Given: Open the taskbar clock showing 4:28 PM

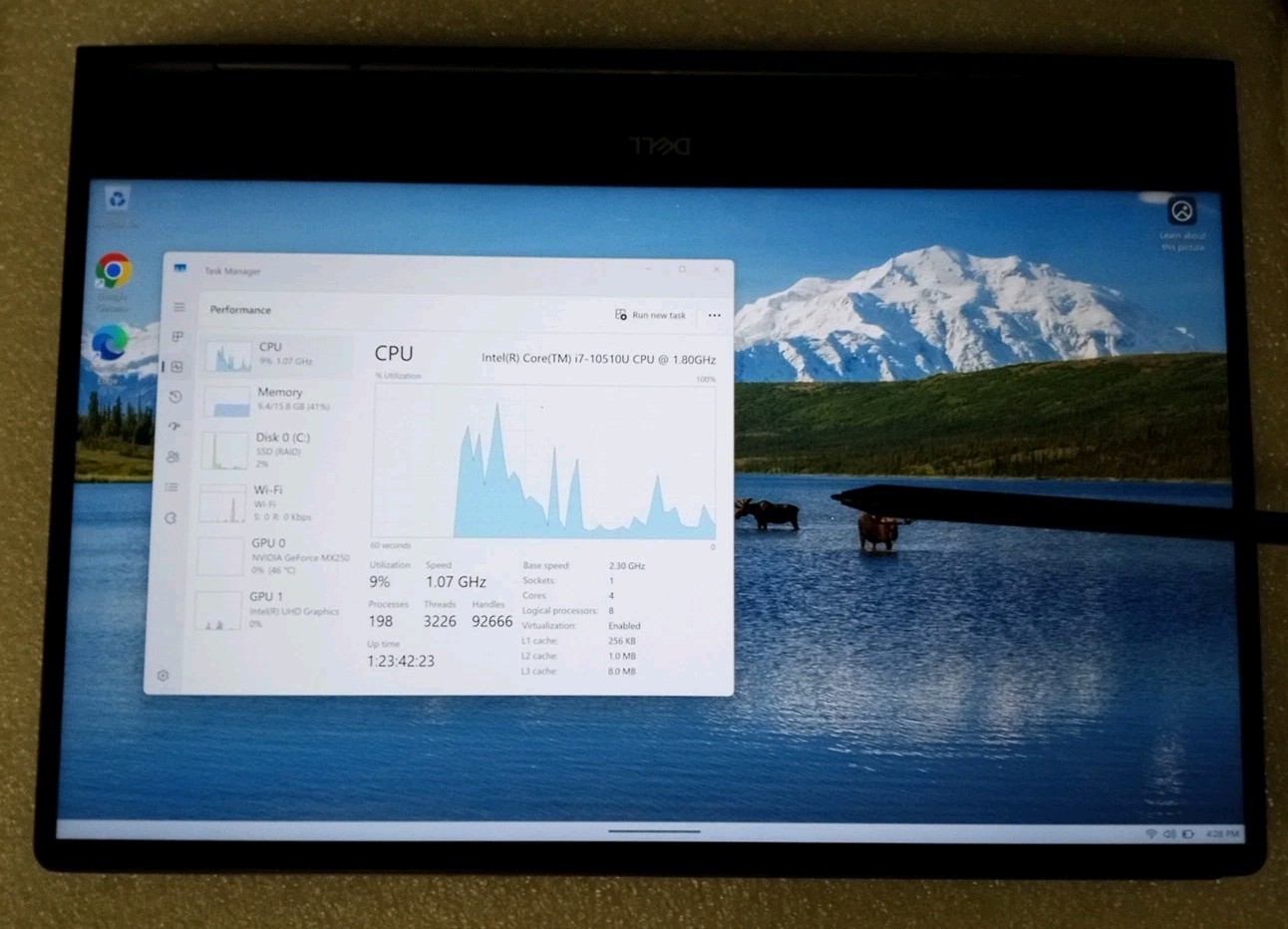Looking at the screenshot, I should click(1222, 833).
